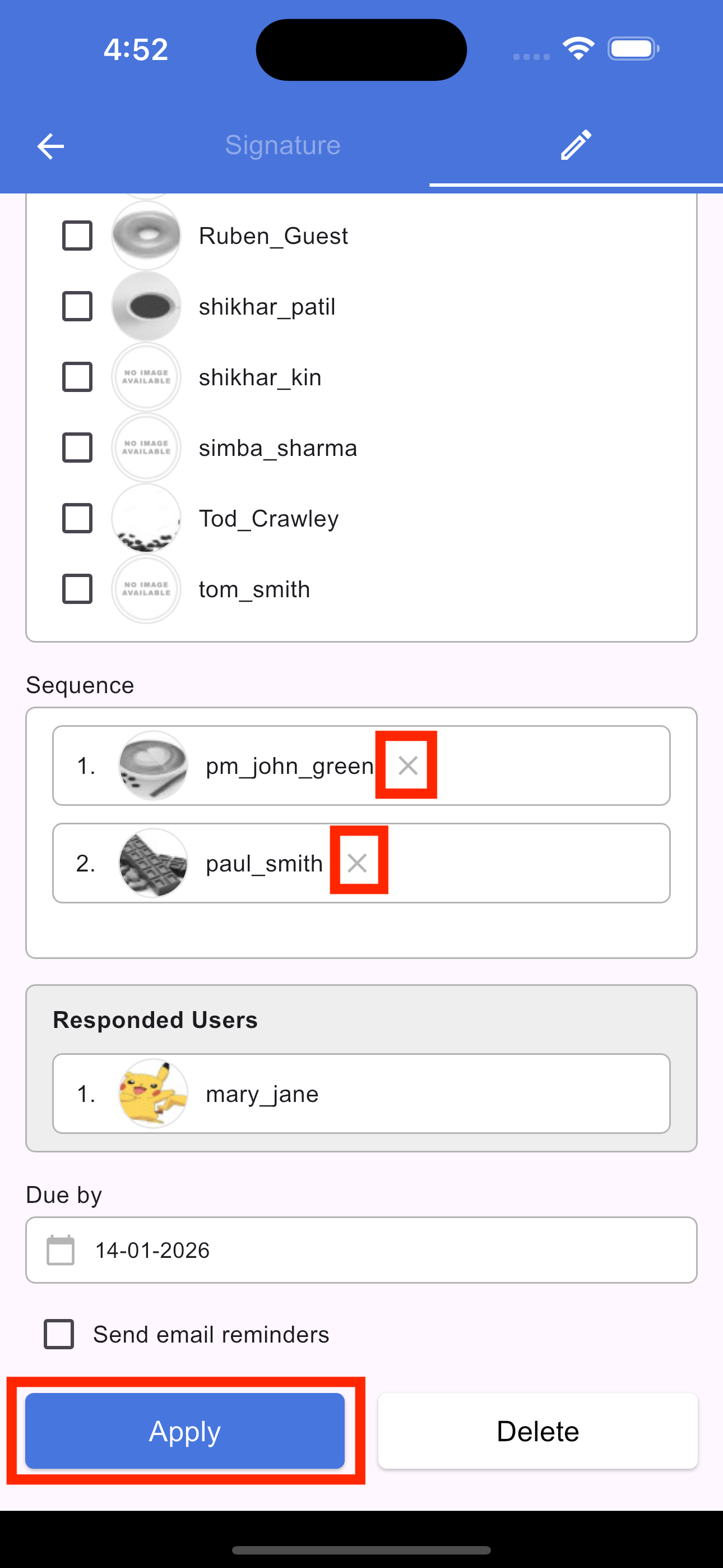Tick the shikhar_kin checkbox
Screen dimensions: 723x1568
tap(77, 377)
